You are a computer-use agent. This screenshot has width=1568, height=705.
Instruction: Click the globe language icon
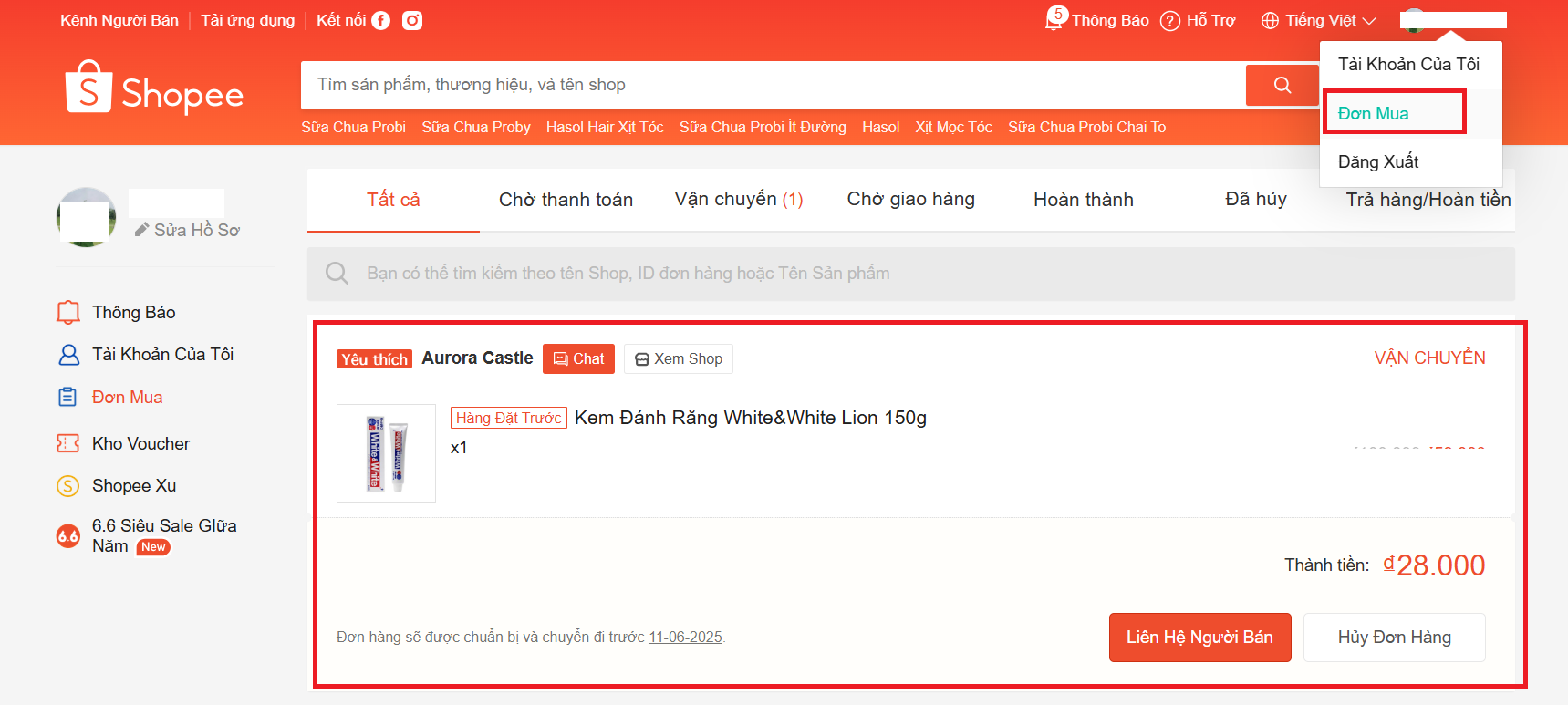tap(1270, 21)
